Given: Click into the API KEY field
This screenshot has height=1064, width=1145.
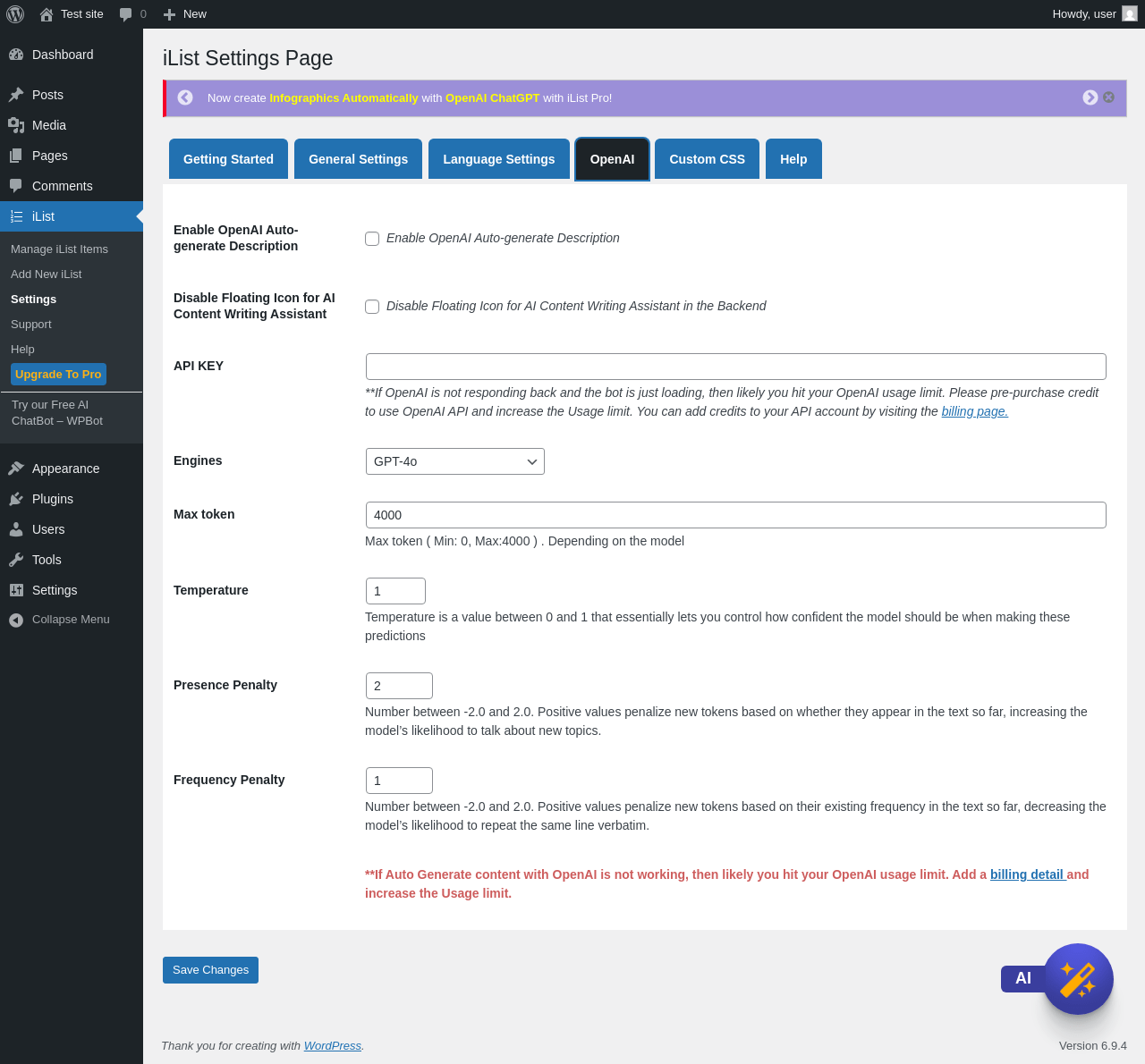Looking at the screenshot, I should click(736, 367).
